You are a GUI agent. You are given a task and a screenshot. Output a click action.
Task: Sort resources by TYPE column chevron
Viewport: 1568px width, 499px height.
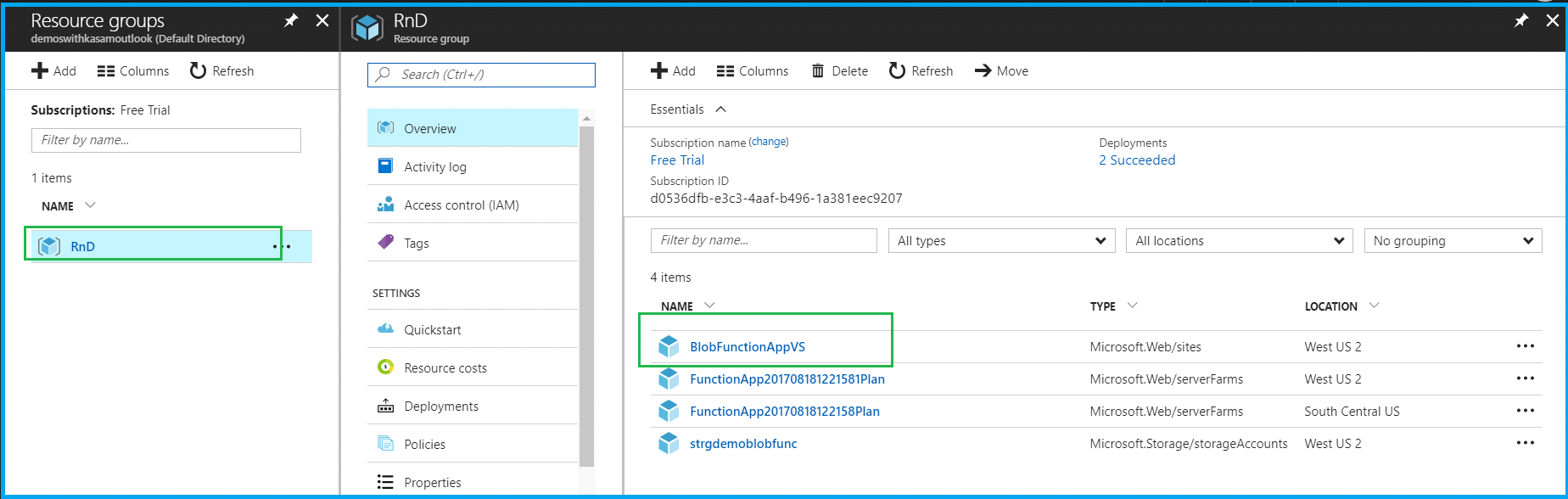(1133, 306)
